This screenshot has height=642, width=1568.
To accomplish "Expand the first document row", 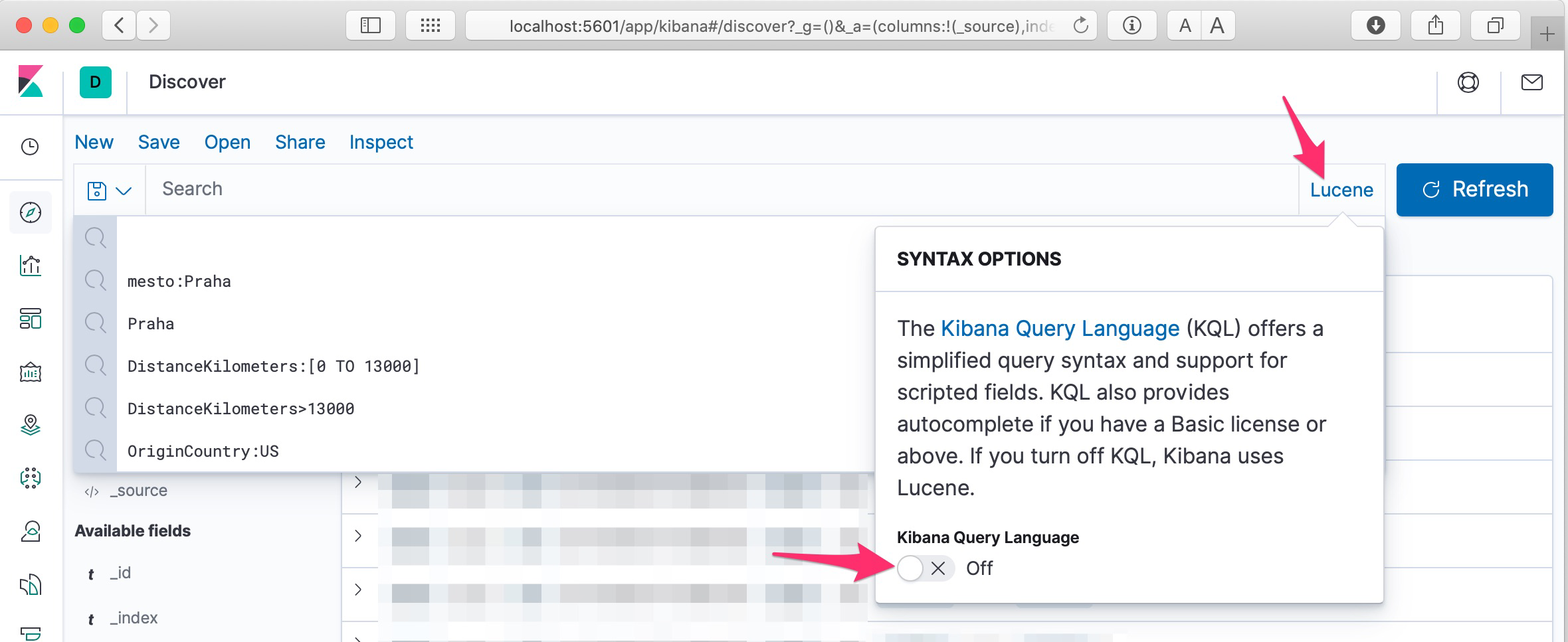I will tap(358, 482).
